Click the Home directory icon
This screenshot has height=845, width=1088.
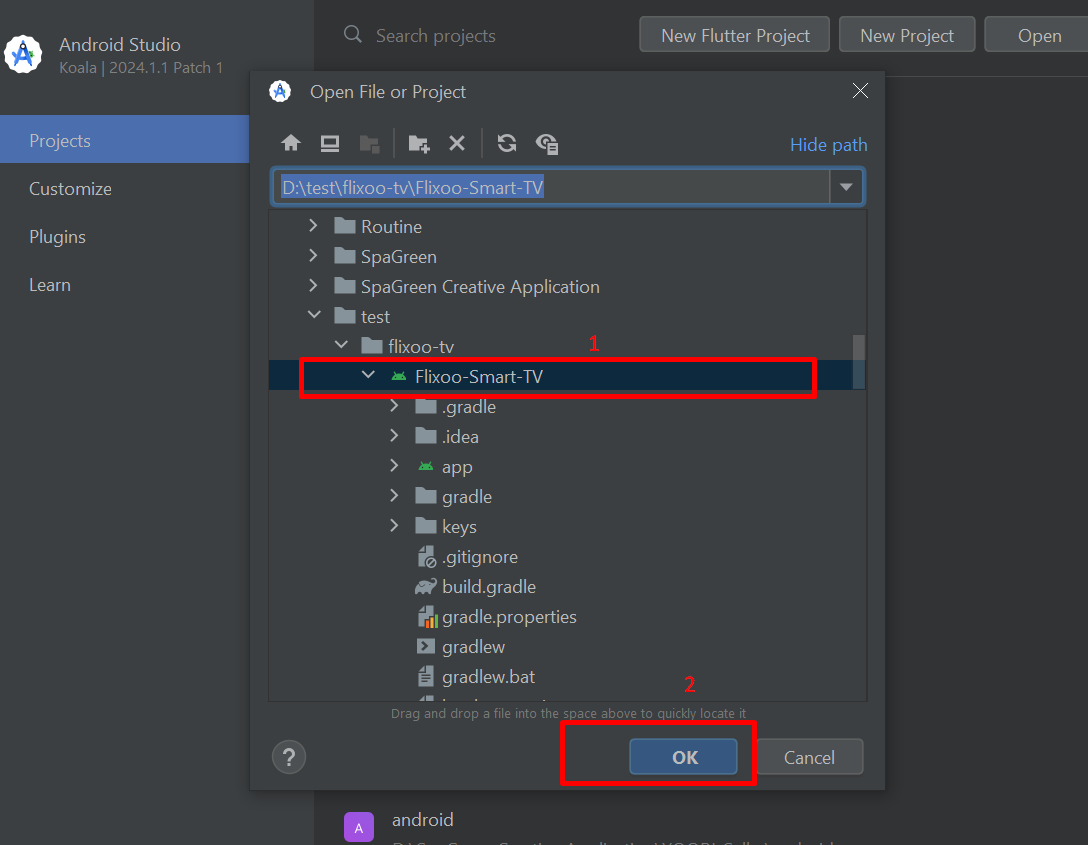click(291, 143)
